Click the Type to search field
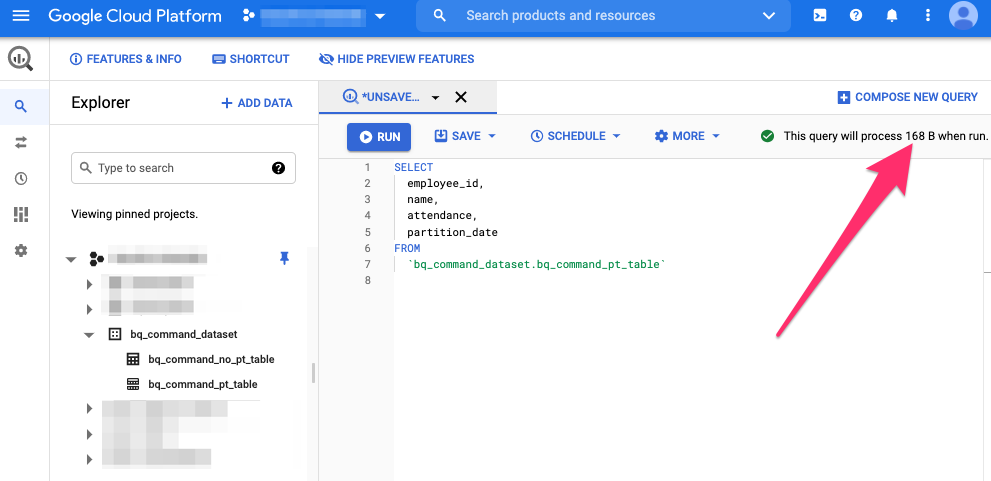 point(183,168)
